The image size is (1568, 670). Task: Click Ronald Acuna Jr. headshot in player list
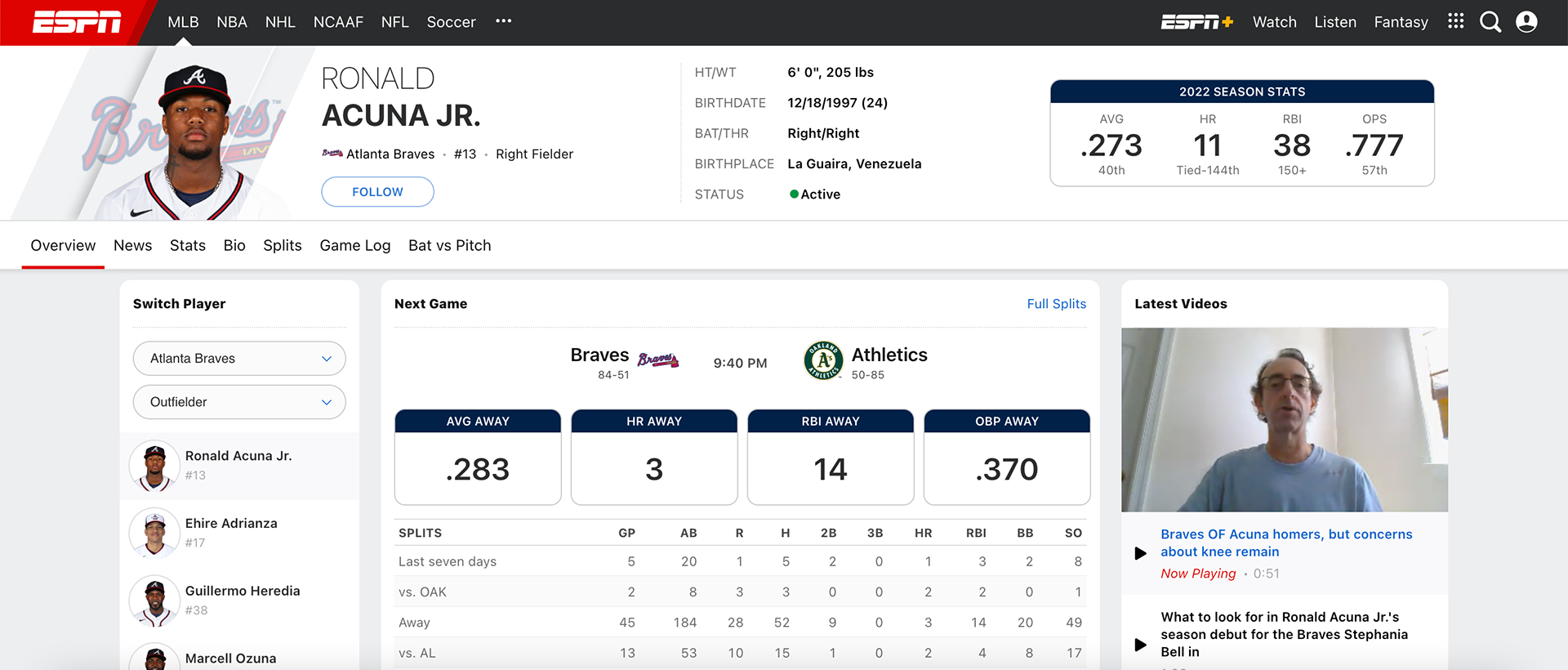coord(154,466)
